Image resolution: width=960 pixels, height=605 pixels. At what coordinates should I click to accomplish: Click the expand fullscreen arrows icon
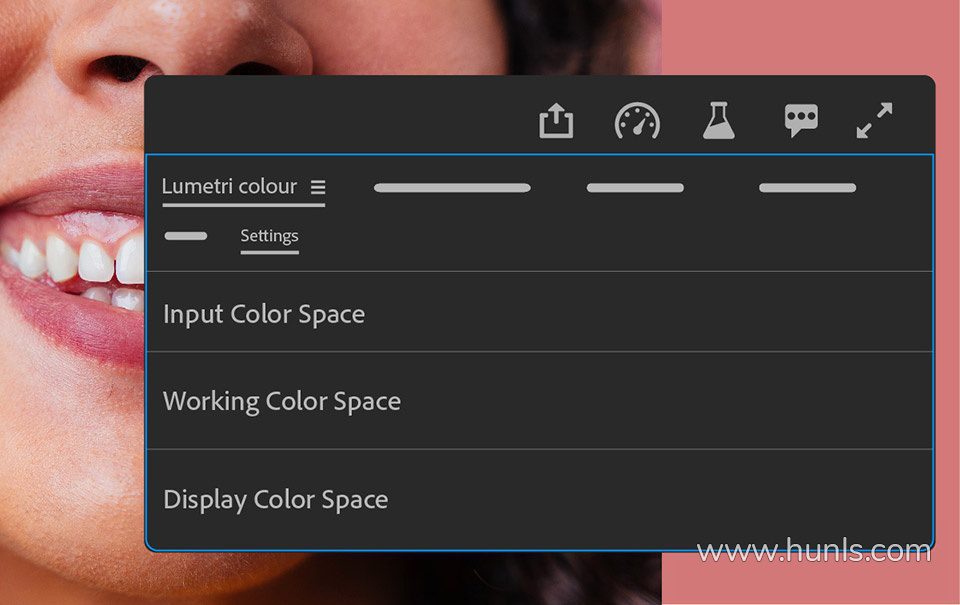[874, 120]
